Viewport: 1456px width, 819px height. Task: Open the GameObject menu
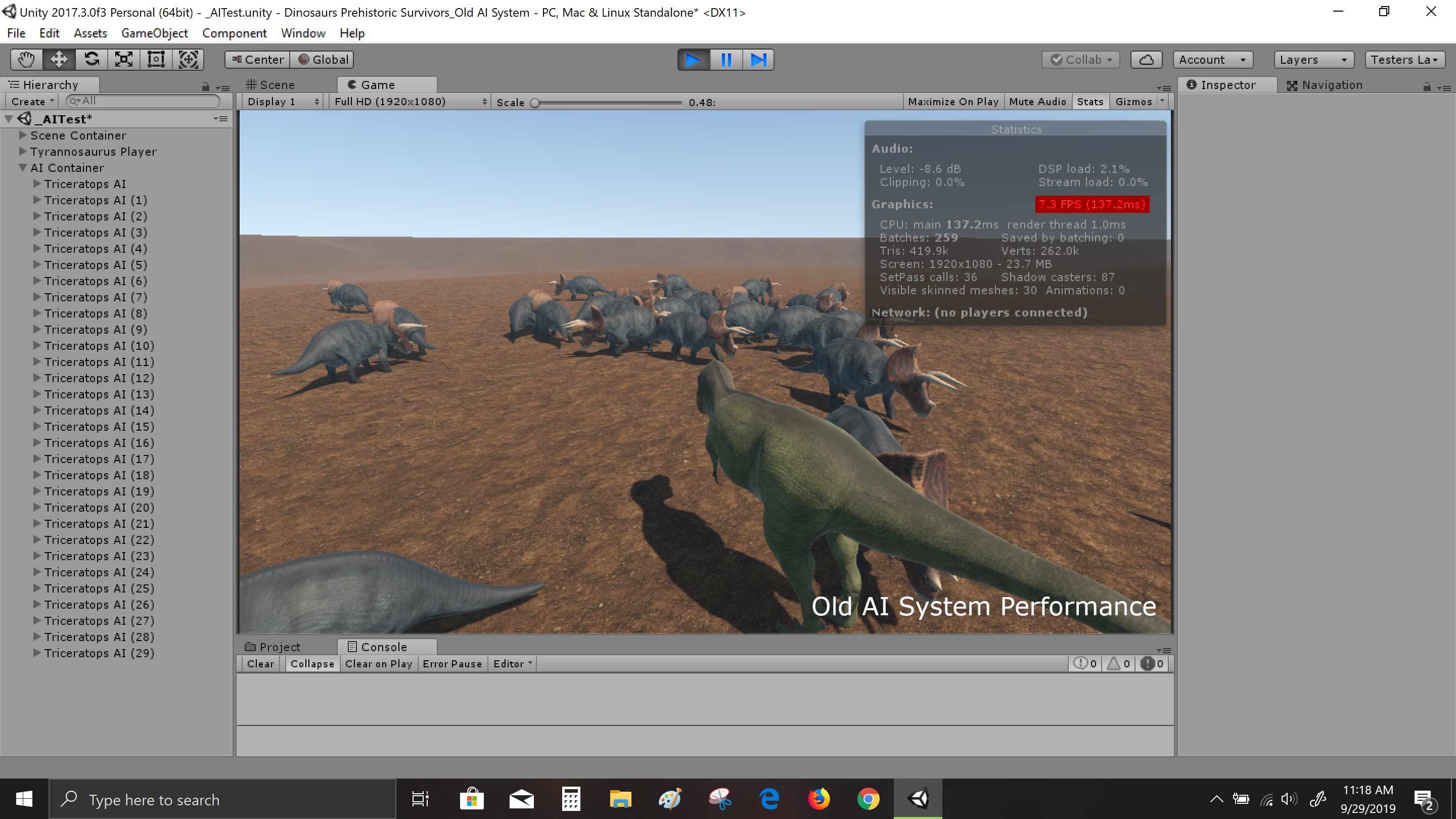pos(154,33)
